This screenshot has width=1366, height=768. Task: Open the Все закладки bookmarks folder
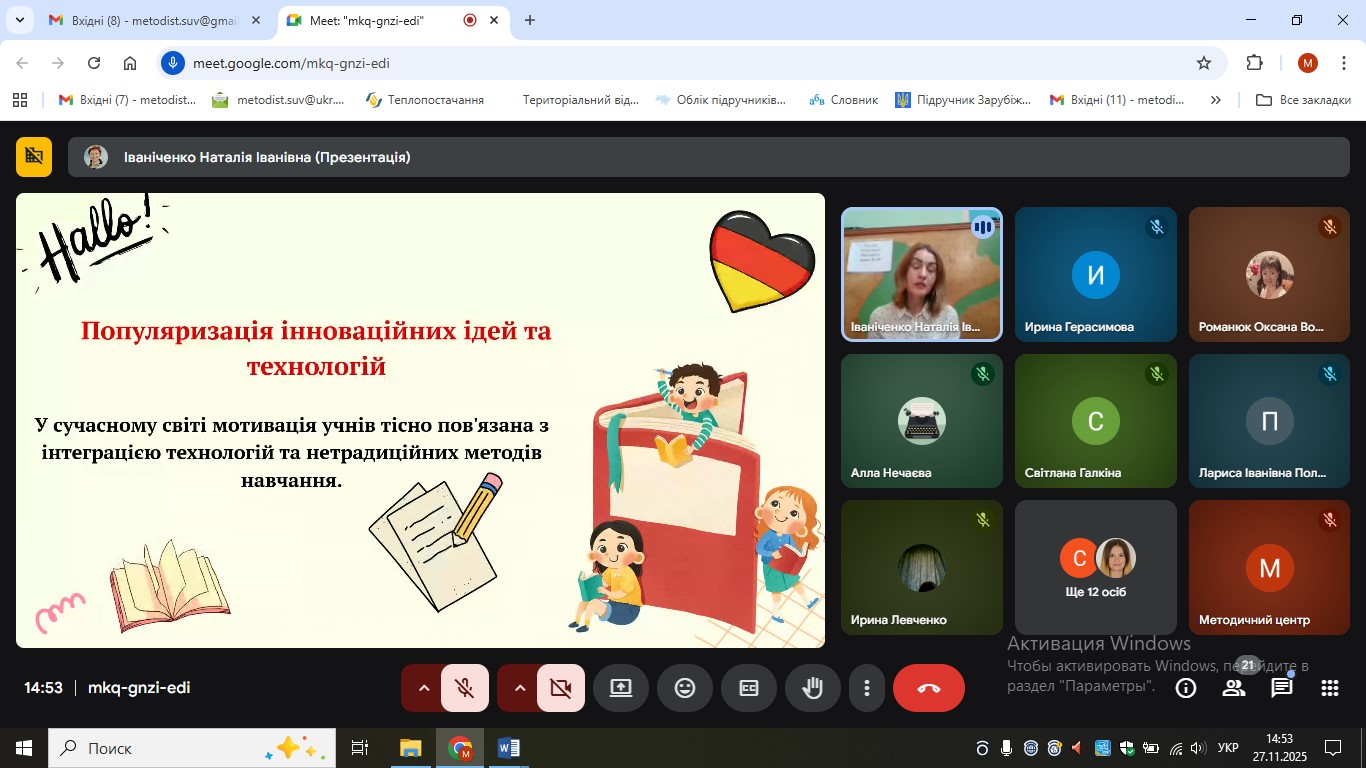pos(1303,100)
